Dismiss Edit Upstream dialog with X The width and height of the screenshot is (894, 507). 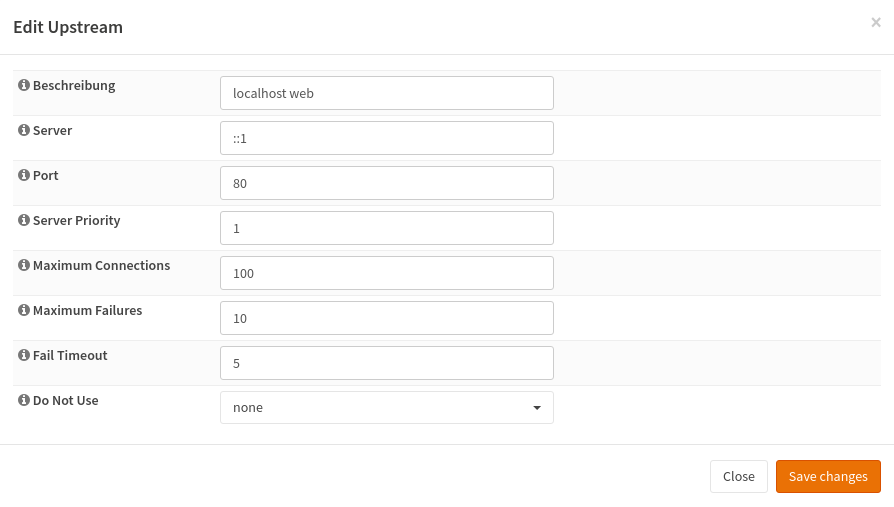[x=876, y=22]
